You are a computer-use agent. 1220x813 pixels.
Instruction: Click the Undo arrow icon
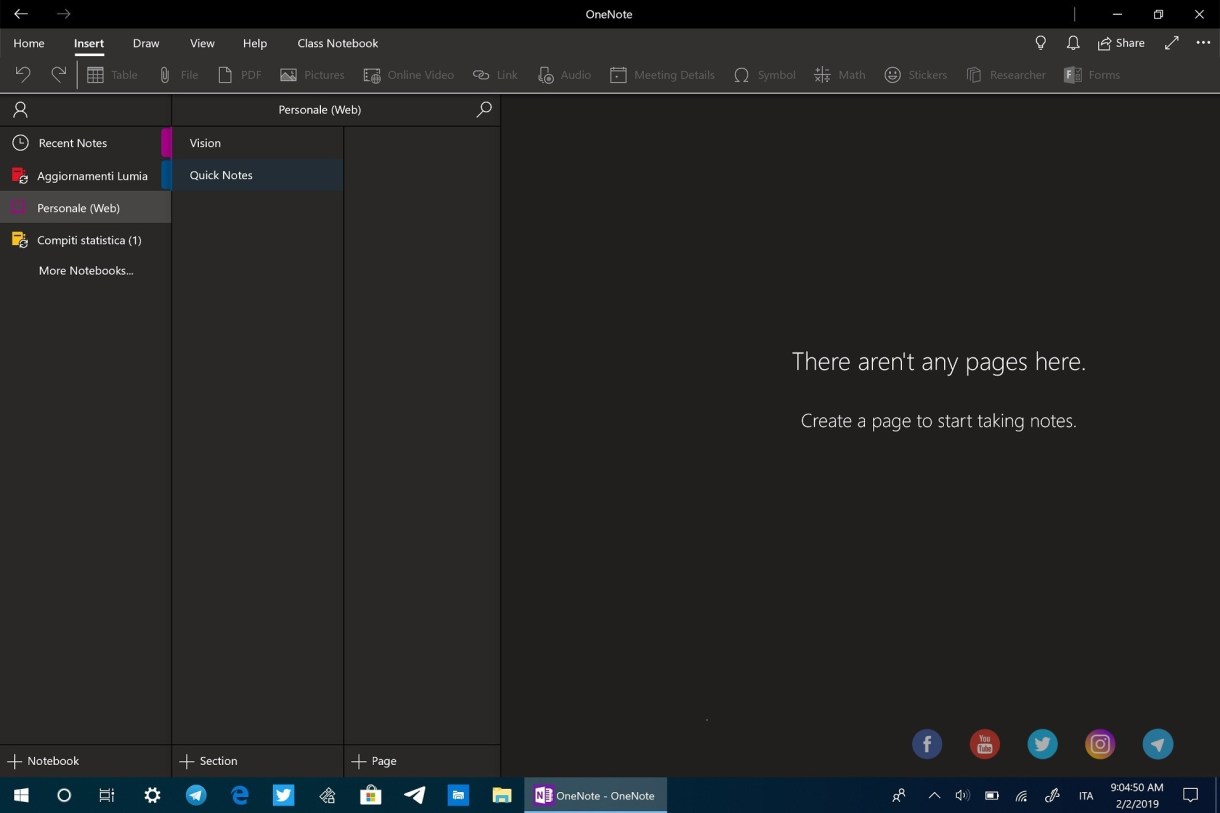pyautogui.click(x=22, y=74)
